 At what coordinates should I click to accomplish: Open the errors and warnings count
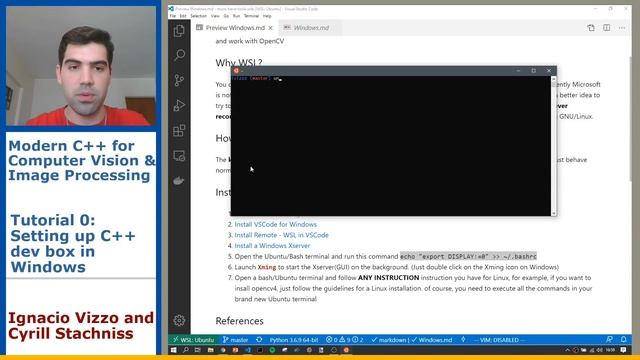click(344, 340)
